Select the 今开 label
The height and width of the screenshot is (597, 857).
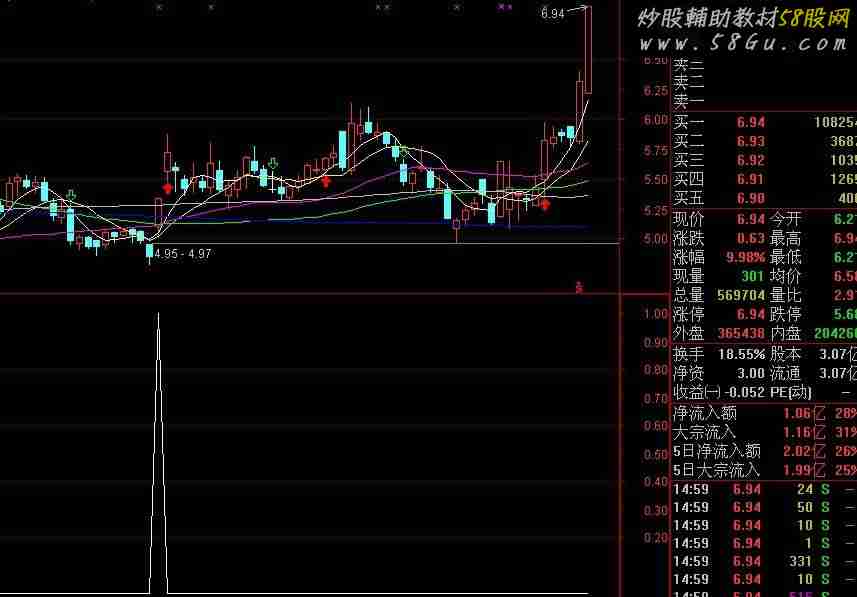pyautogui.click(x=785, y=220)
